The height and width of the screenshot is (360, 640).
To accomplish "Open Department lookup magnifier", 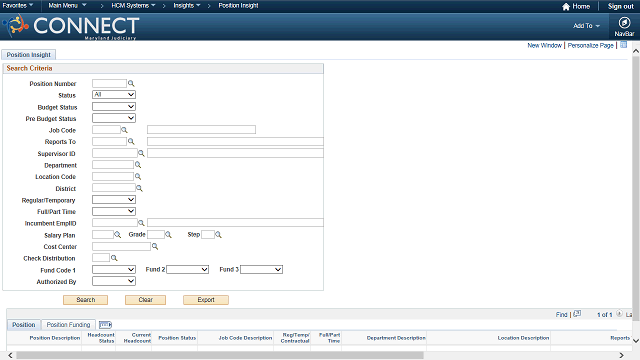I will 138,164.
